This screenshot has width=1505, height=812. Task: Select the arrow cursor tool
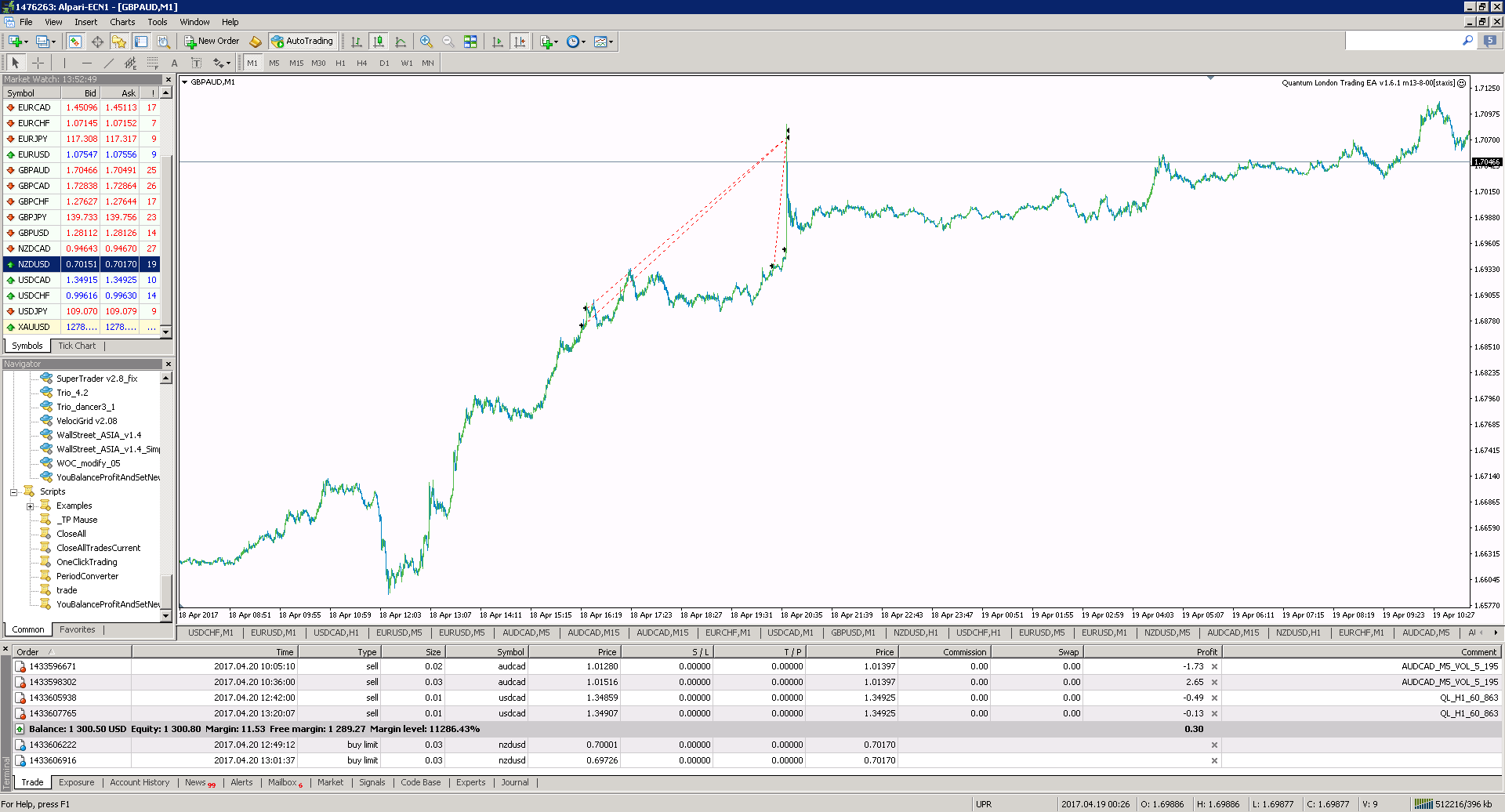(16, 63)
